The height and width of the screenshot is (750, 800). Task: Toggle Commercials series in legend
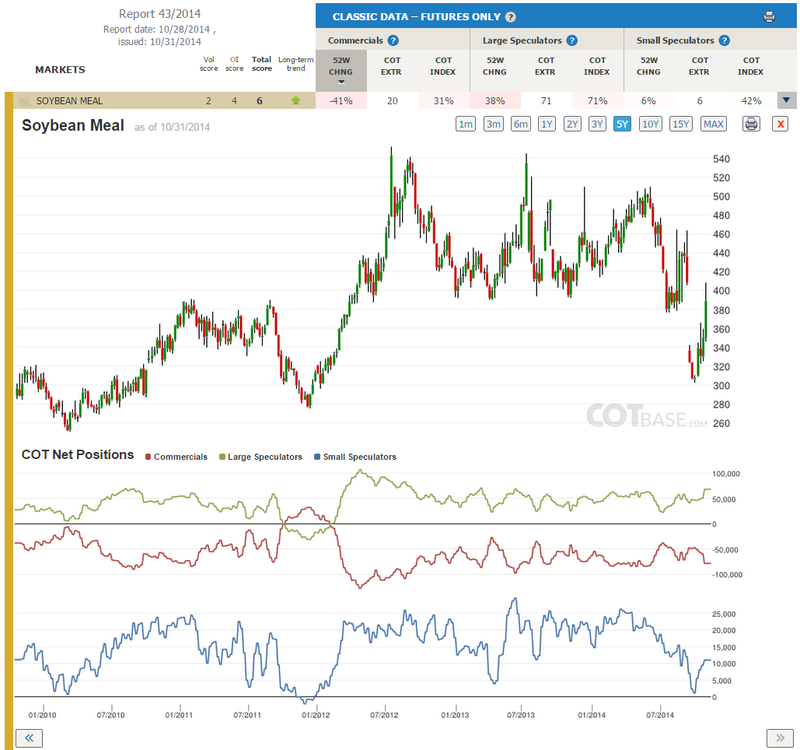pyautogui.click(x=176, y=457)
